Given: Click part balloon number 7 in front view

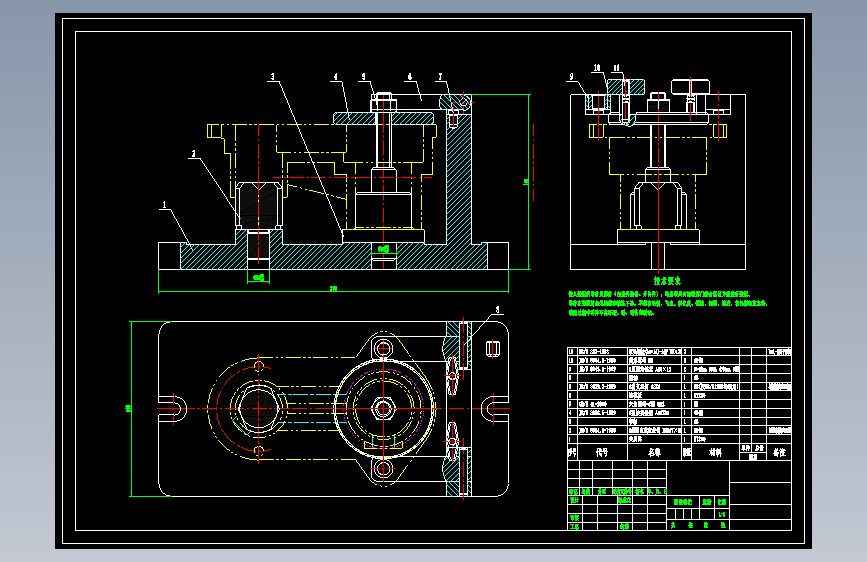Looking at the screenshot, I should click(441, 76).
